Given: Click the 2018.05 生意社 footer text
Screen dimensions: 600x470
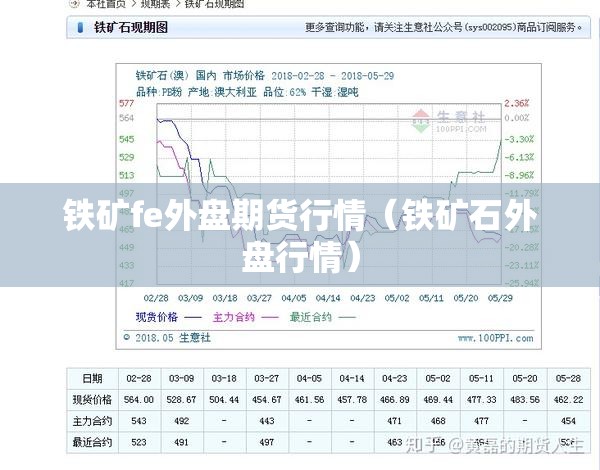Looking at the screenshot, I should pos(173,338).
